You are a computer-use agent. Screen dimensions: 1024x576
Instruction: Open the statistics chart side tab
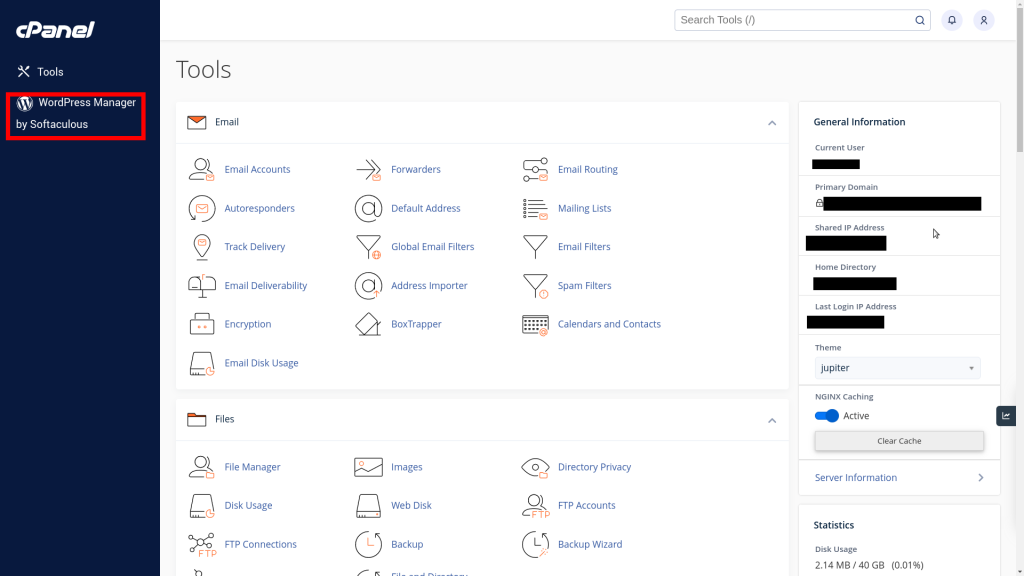pyautogui.click(x=1006, y=416)
